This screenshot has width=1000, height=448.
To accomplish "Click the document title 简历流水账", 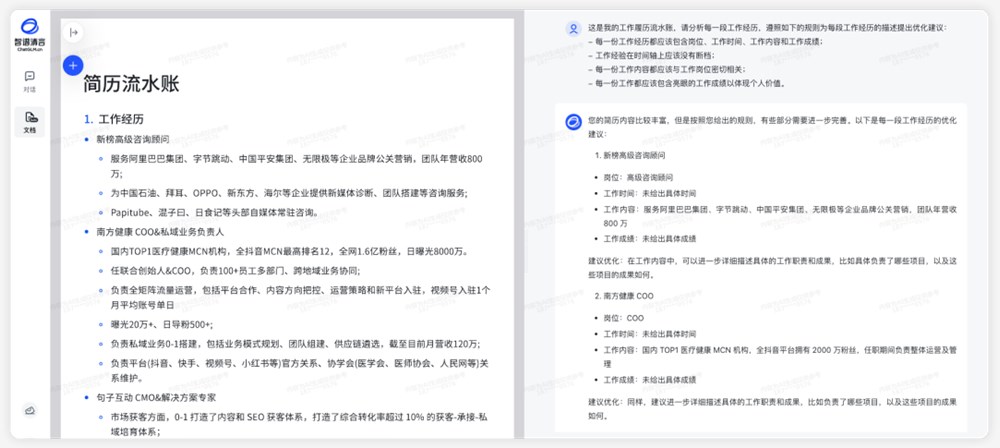I will coord(131,84).
